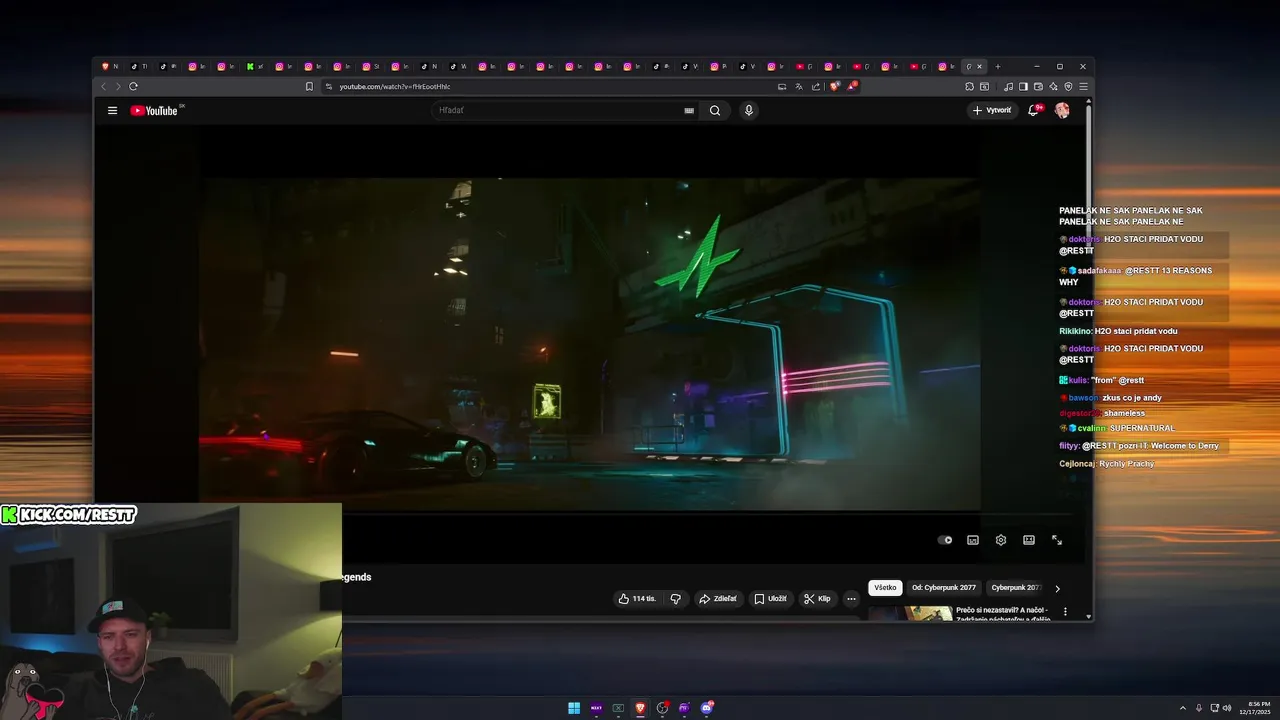Open a new browser tab with plus

(x=997, y=67)
